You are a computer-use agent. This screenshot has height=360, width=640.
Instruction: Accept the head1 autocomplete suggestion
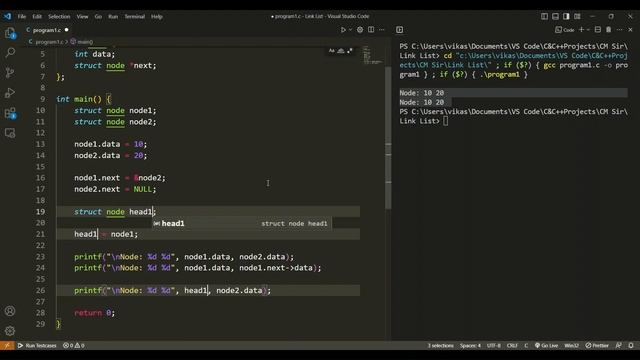[x=242, y=223]
